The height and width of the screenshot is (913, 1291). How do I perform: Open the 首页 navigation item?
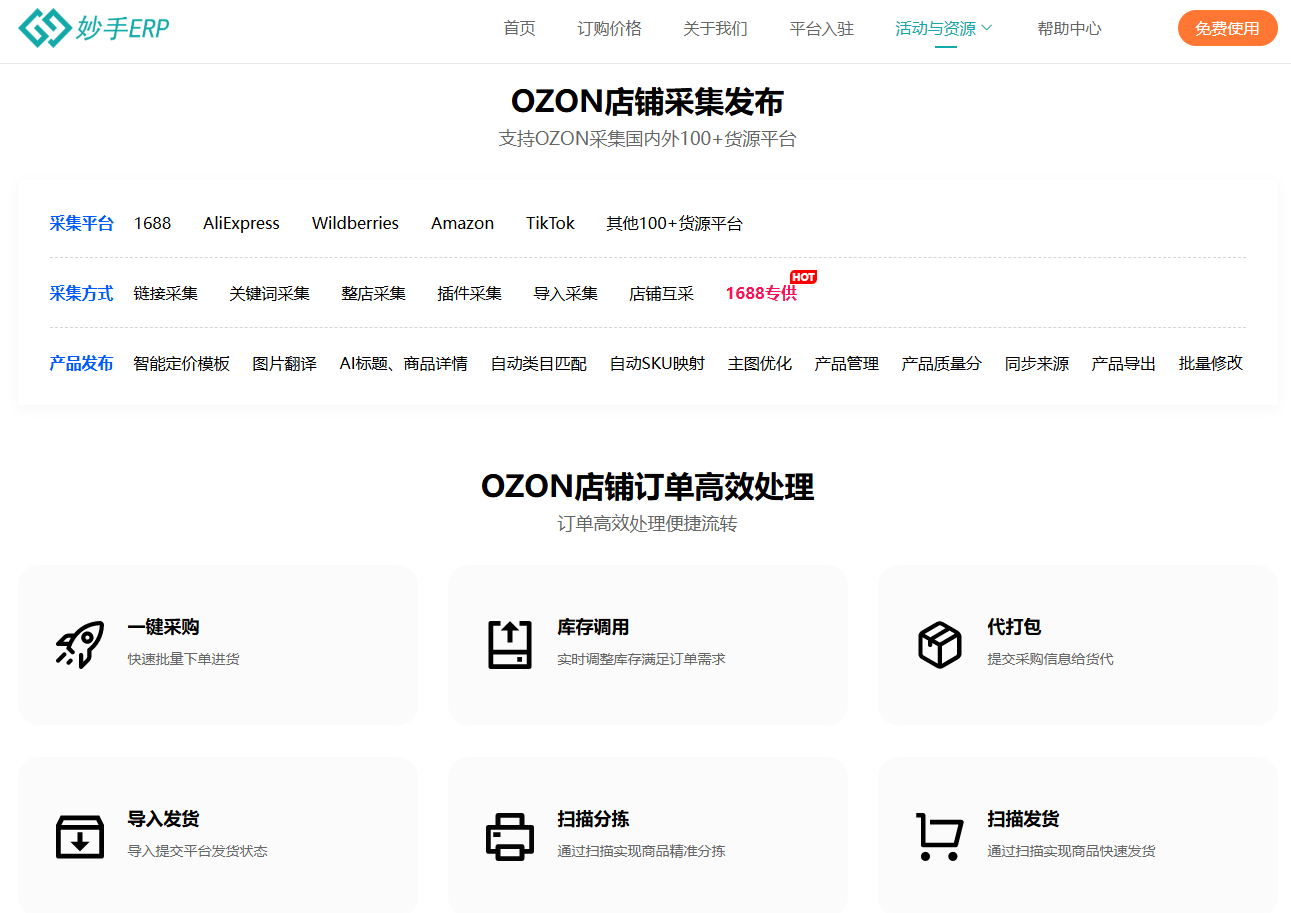pyautogui.click(x=519, y=29)
